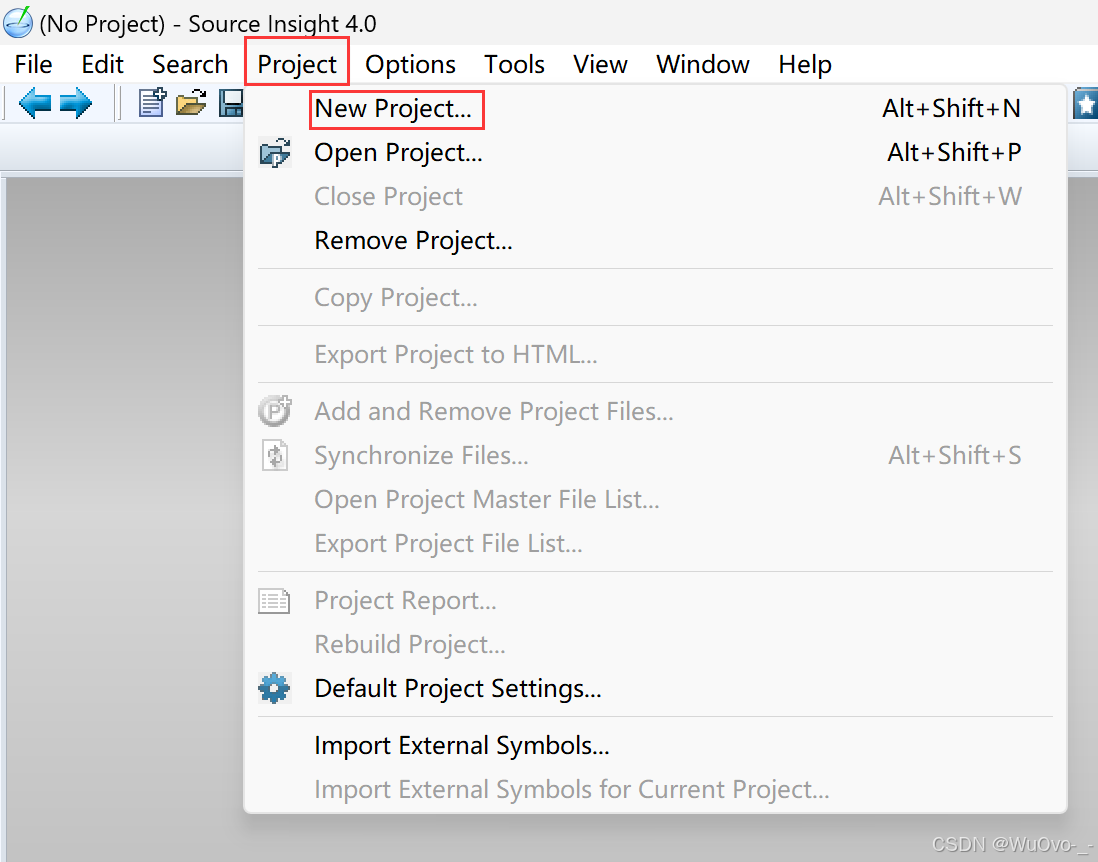The height and width of the screenshot is (862, 1098).
Task: Open the Help menu
Action: [805, 64]
